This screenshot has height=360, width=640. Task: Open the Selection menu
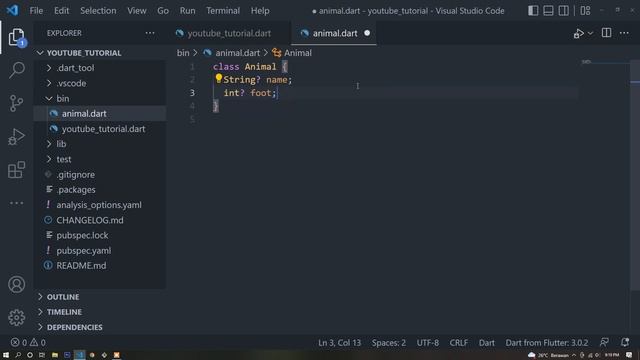98,11
